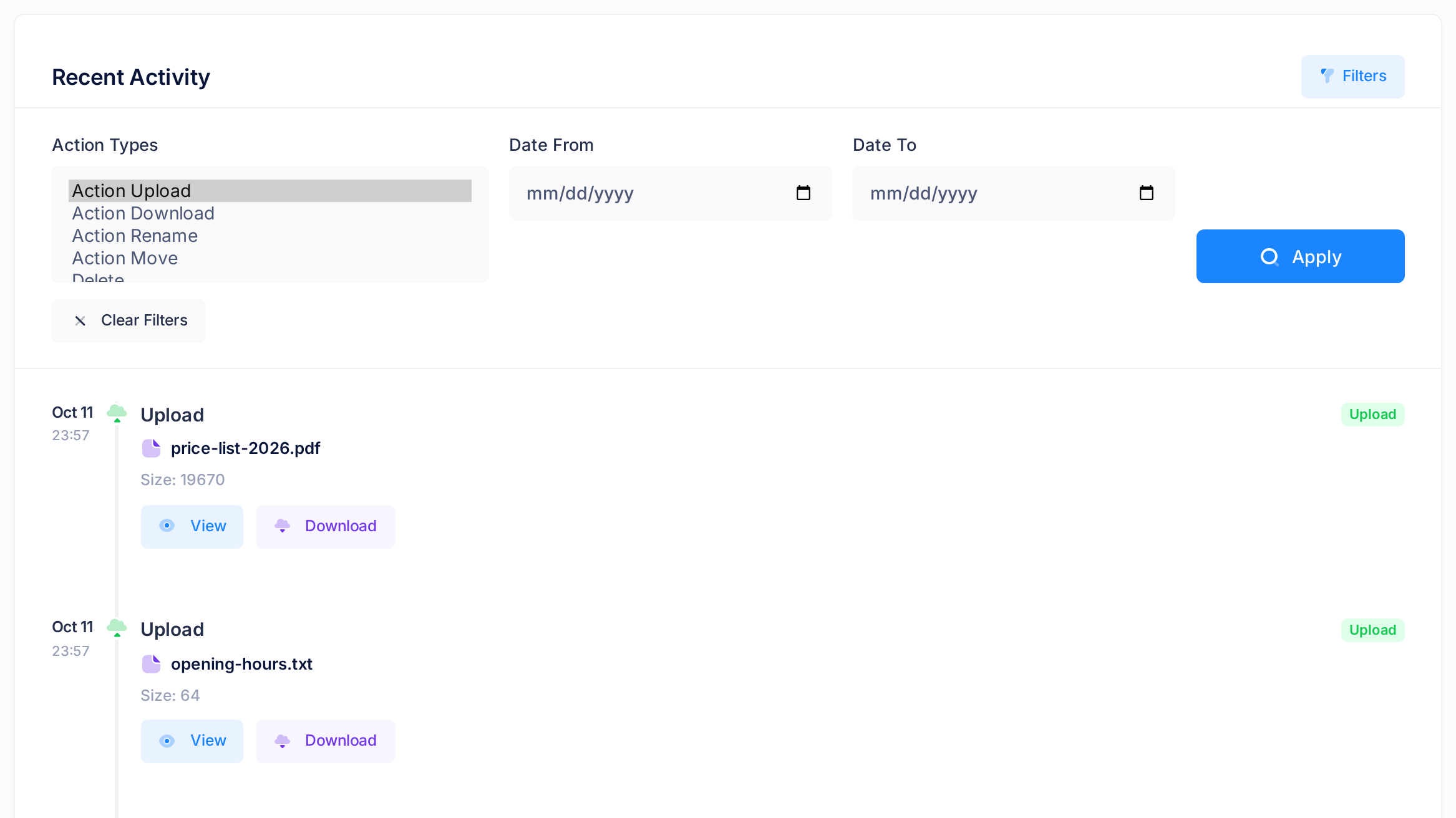This screenshot has width=1456, height=818.
Task: Download opening-hours.txt
Action: point(326,741)
